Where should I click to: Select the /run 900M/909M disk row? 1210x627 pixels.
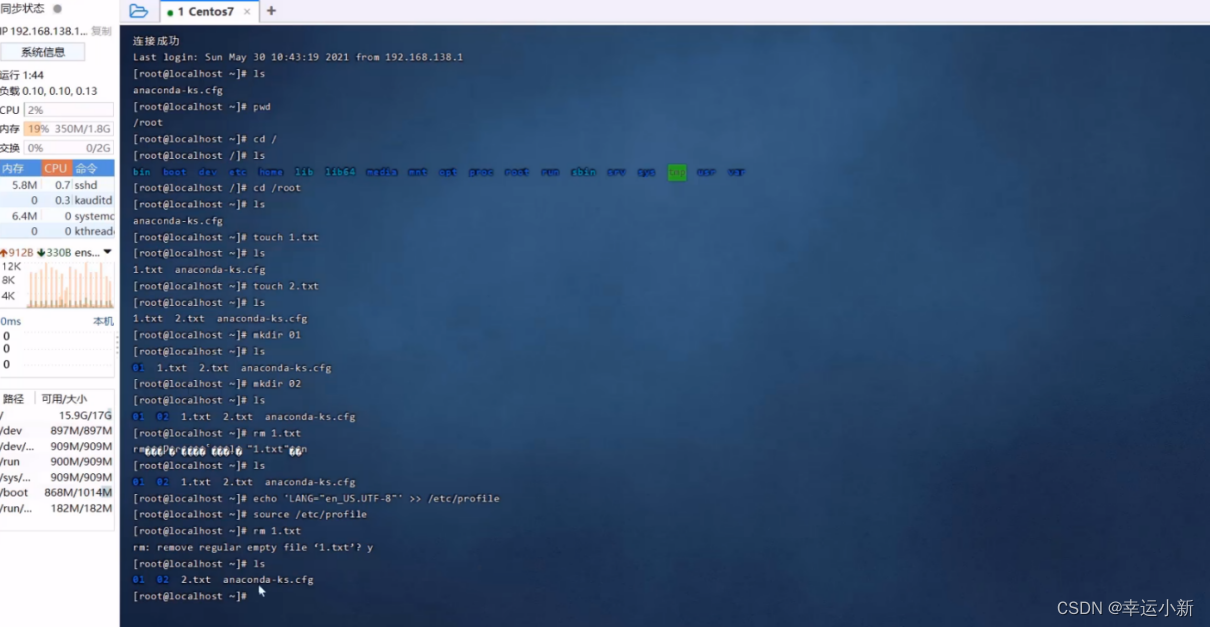57,461
